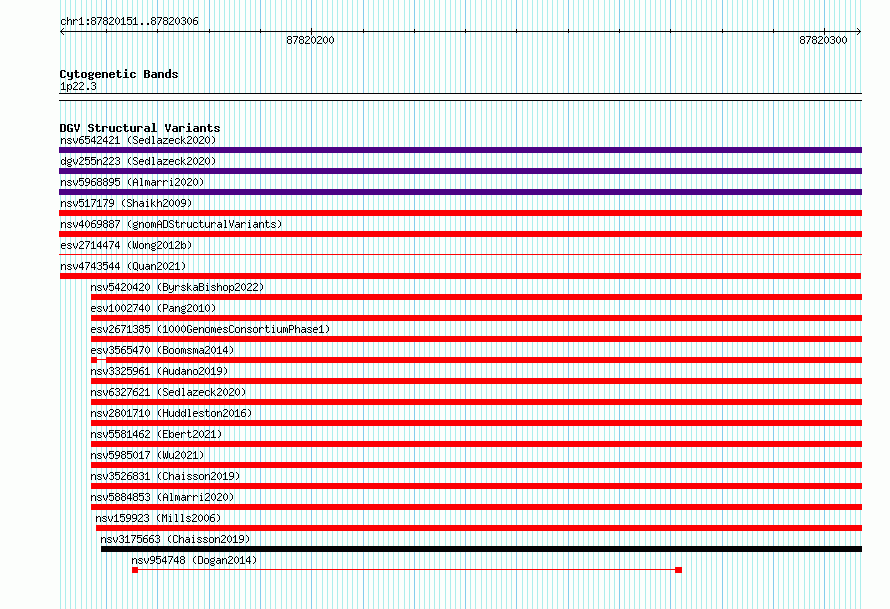Viewport: 890px width, 609px height.
Task: Select the nsv5985017 (Wu2021) label
Action: [x=147, y=455]
